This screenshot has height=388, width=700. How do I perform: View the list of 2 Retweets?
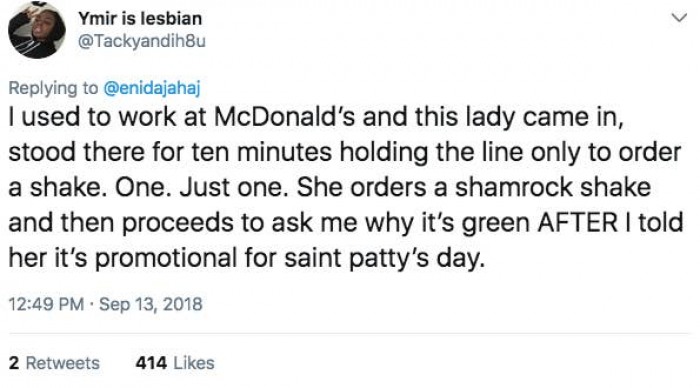54,363
